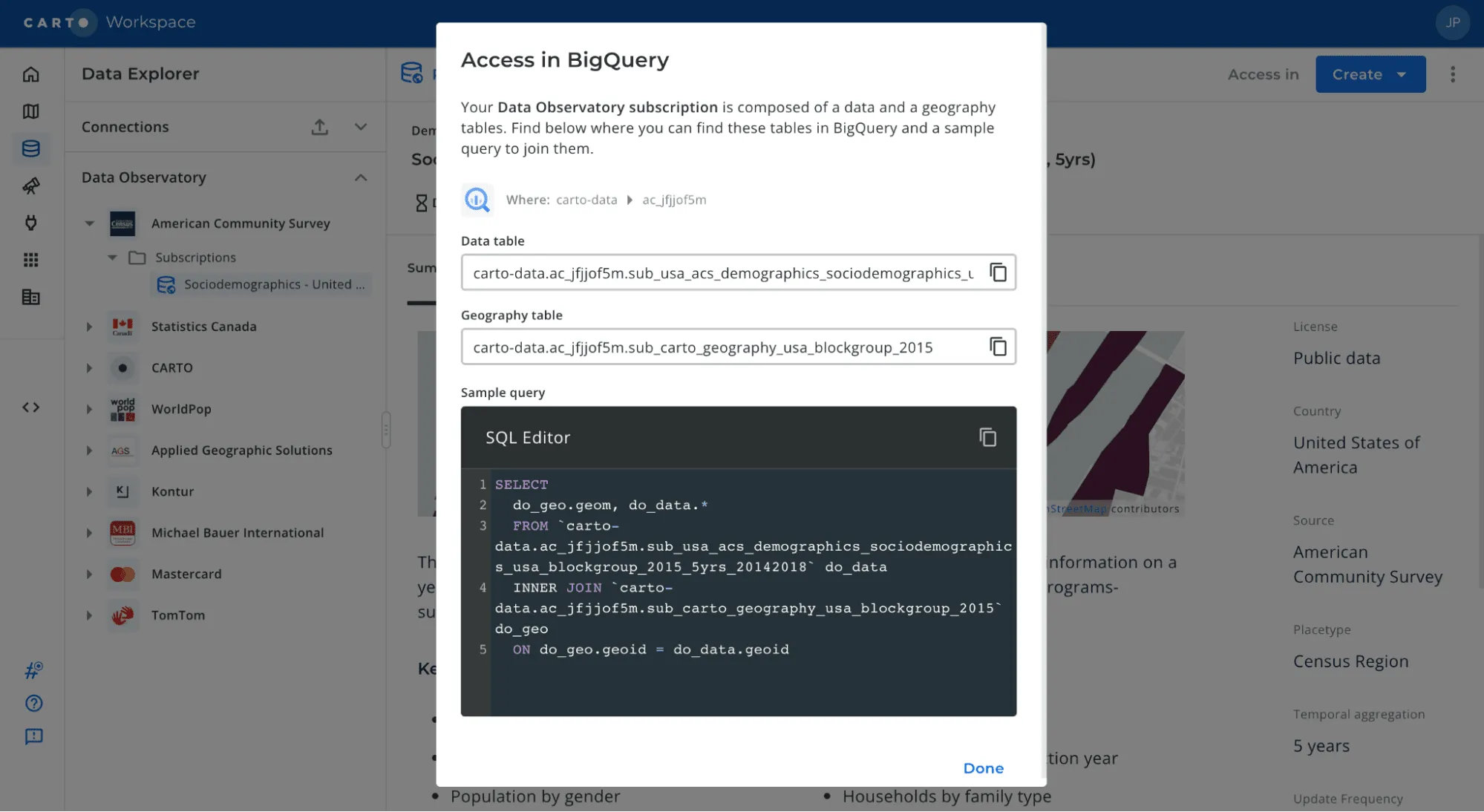Open Connections via the plug icon
The image size is (1484, 812).
point(31,223)
